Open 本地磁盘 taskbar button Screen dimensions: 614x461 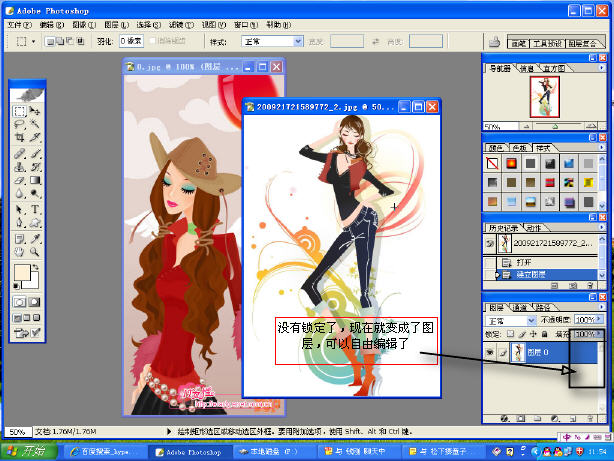point(274,452)
